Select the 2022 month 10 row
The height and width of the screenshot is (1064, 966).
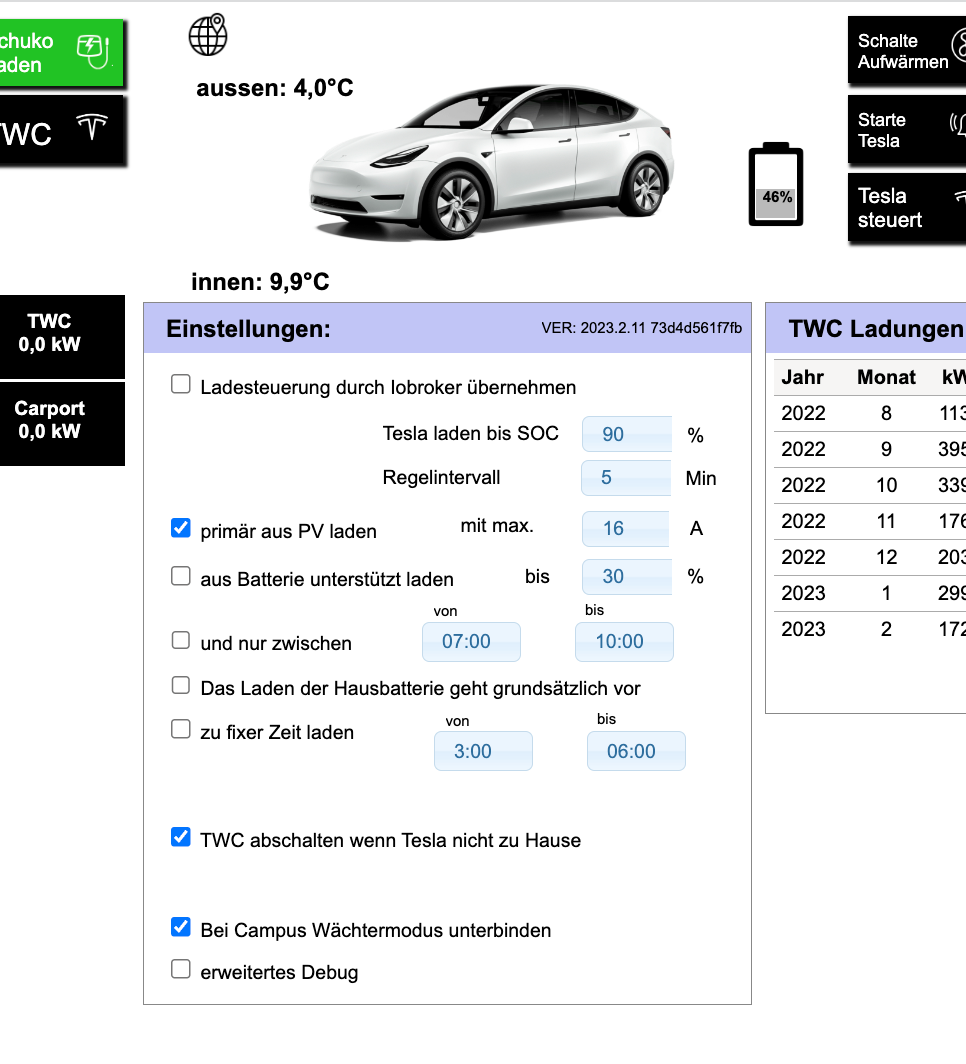click(870, 485)
